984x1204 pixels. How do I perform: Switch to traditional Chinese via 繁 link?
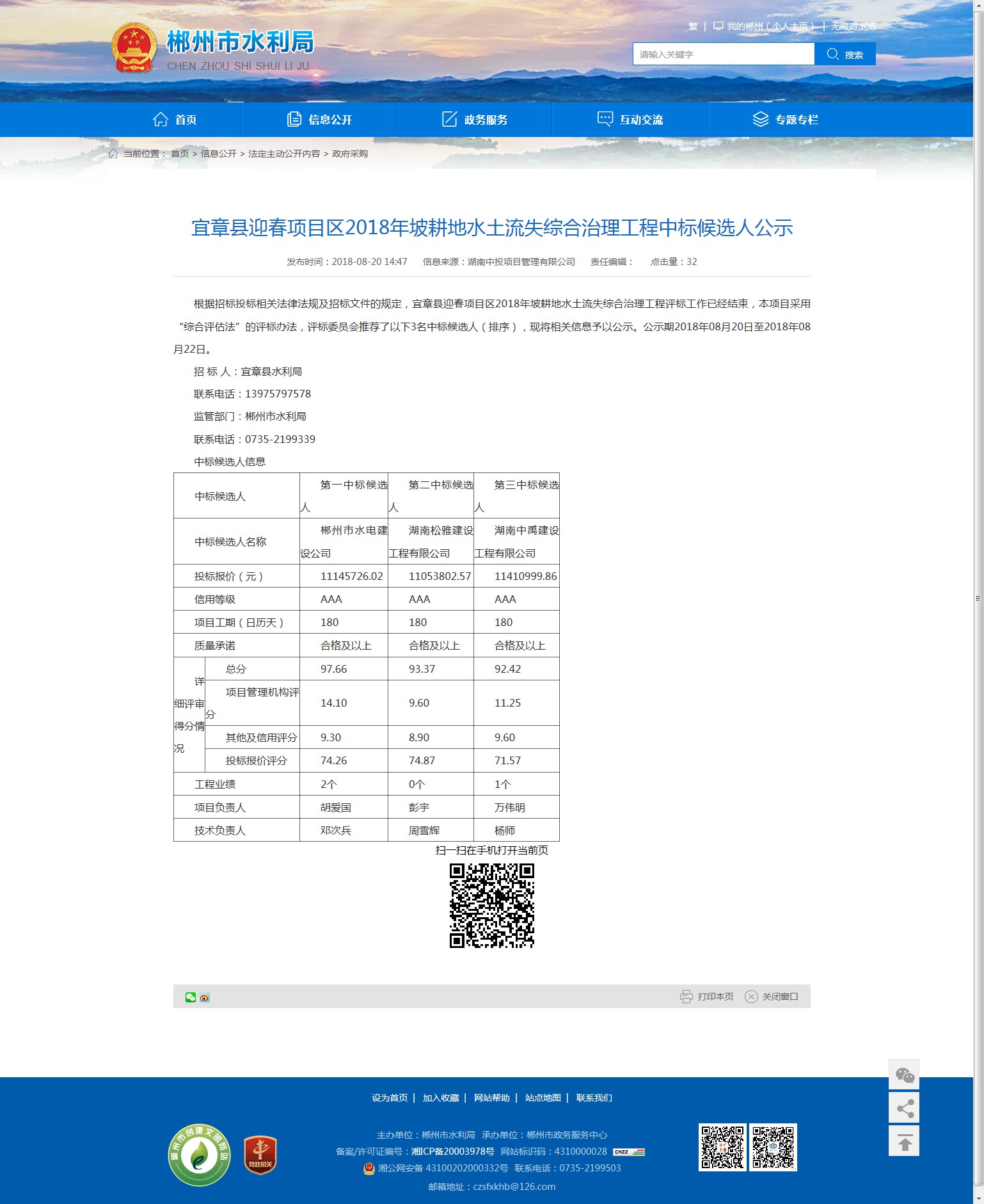pos(693,26)
